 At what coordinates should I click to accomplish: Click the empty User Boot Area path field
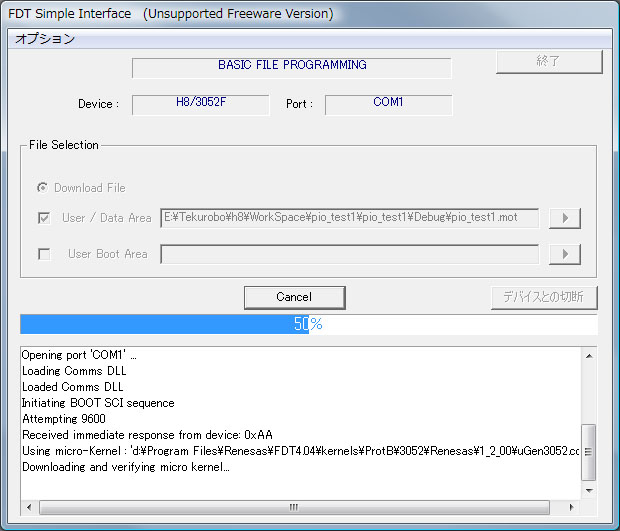point(350,254)
